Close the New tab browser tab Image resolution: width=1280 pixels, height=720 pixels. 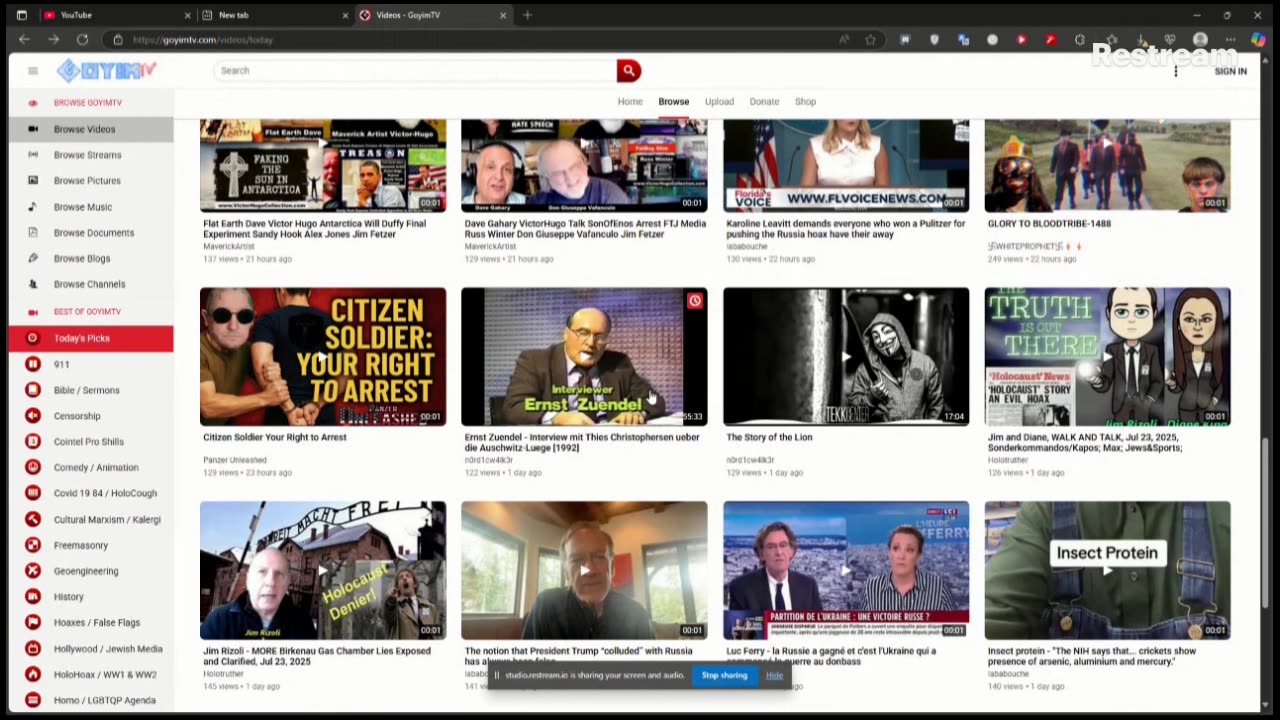tap(345, 15)
